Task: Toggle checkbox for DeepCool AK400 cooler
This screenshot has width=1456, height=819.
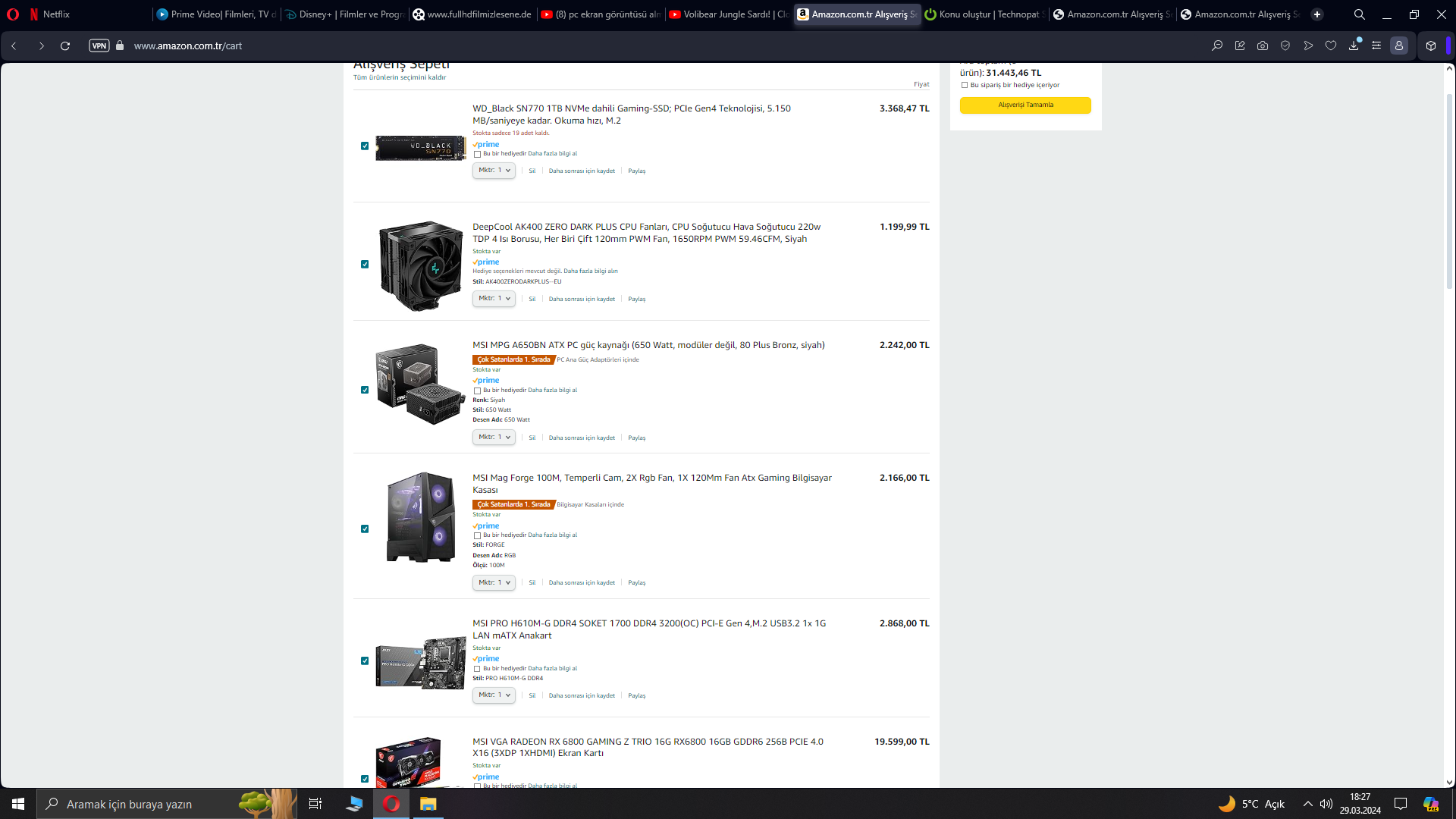Action: click(365, 265)
